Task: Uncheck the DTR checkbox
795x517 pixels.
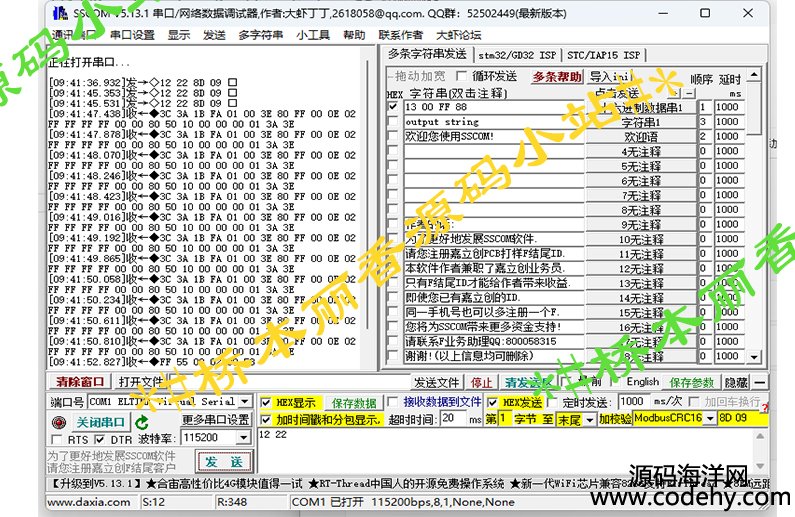Action: [99, 439]
